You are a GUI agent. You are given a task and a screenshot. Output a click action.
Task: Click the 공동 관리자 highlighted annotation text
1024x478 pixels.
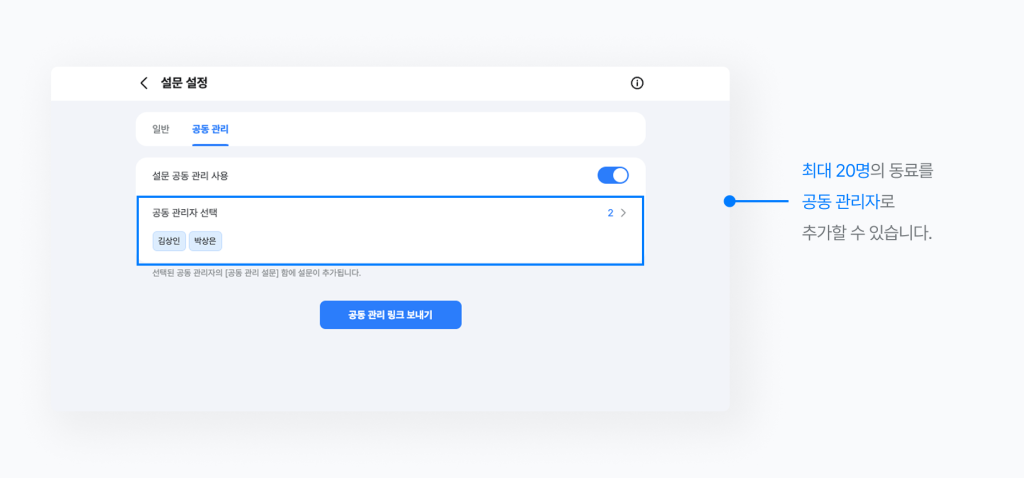840,202
